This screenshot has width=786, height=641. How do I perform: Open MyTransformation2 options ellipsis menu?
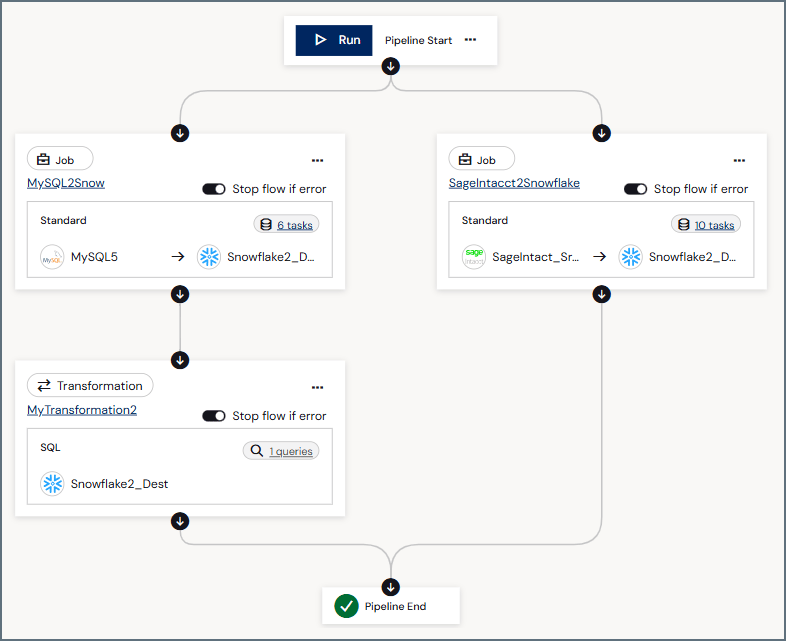tap(317, 387)
